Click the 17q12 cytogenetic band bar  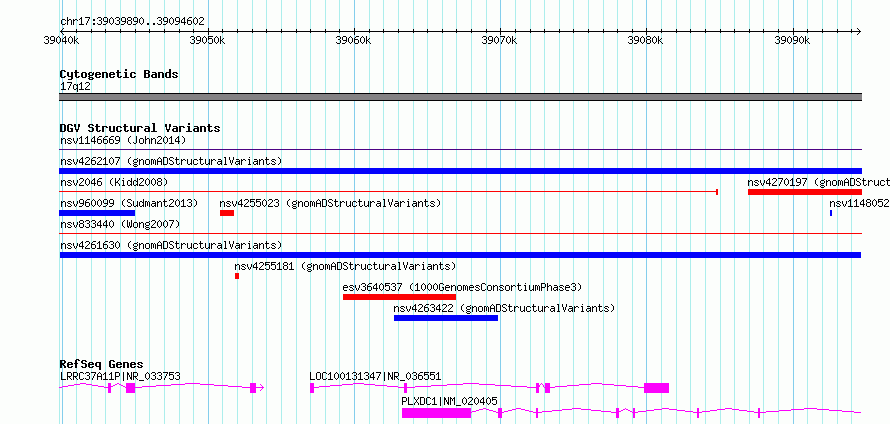point(460,97)
